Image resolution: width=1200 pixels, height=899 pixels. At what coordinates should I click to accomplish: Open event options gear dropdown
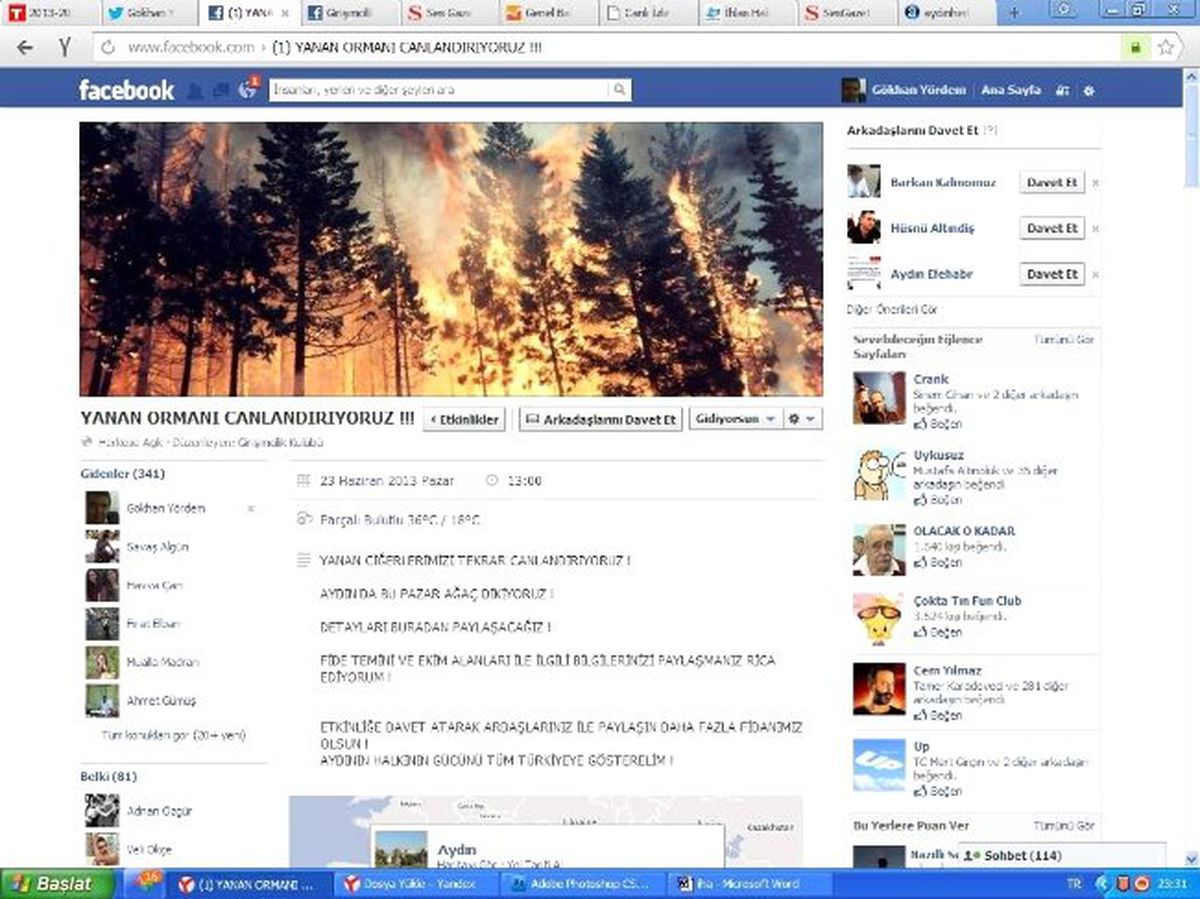point(803,419)
